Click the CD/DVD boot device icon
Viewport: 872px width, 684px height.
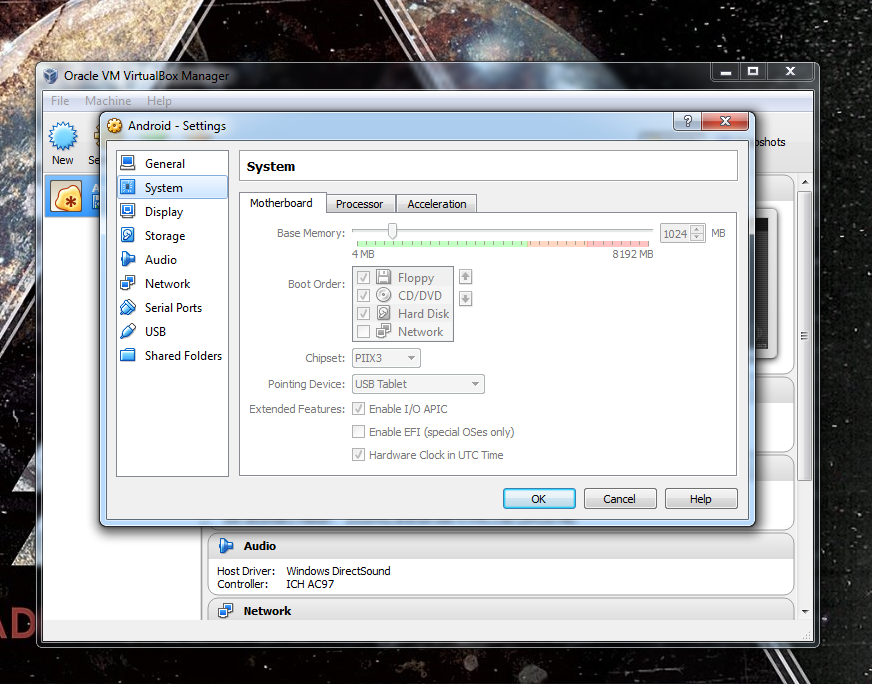pos(384,295)
